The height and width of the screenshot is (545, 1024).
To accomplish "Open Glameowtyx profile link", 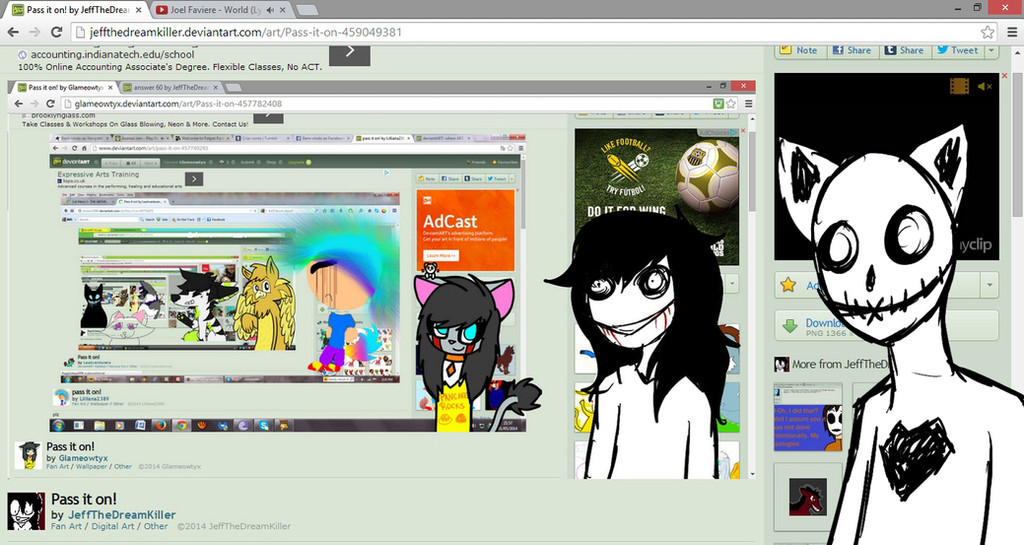I will pyautogui.click(x=83, y=458).
